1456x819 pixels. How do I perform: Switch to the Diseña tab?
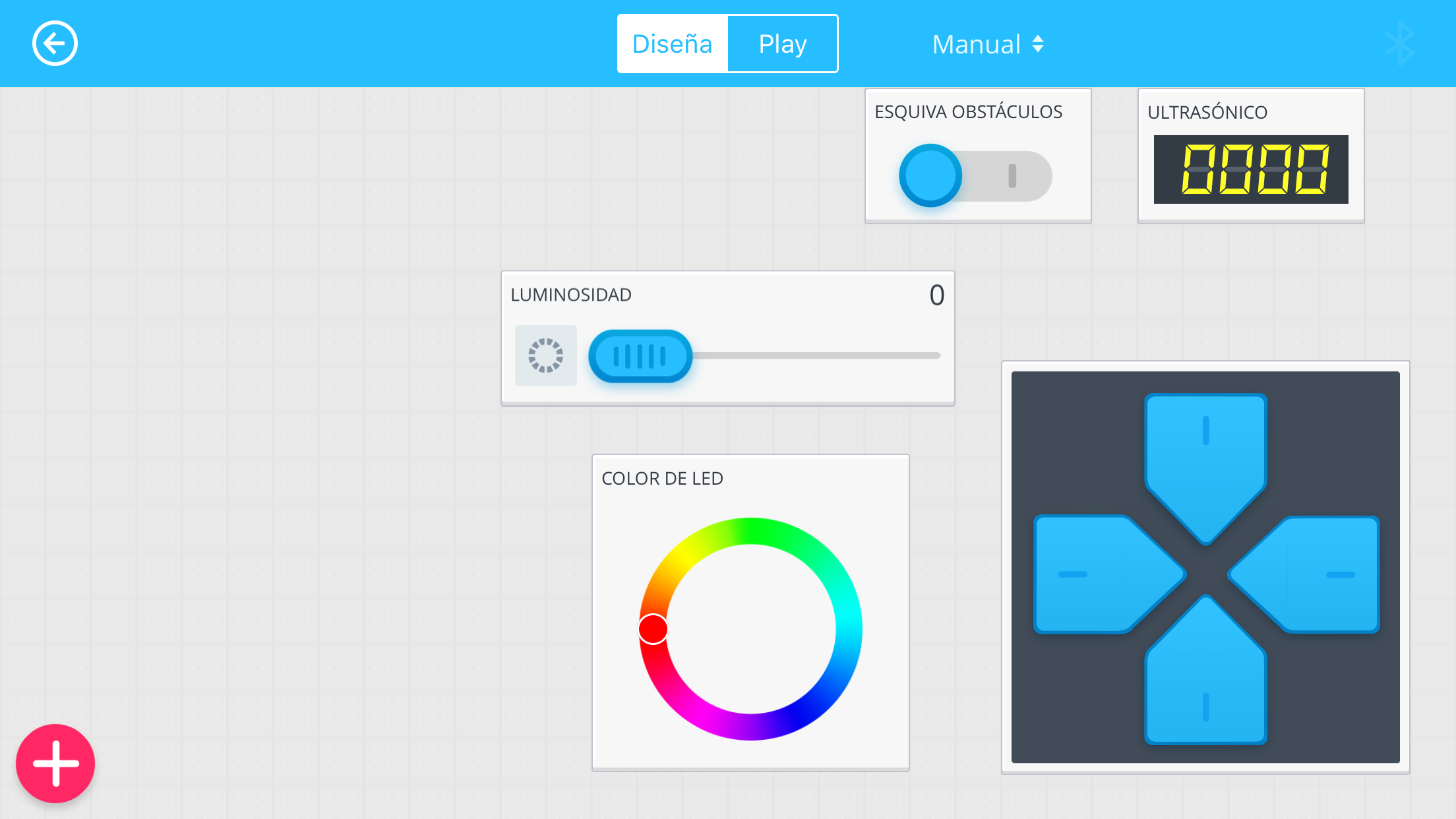click(672, 44)
